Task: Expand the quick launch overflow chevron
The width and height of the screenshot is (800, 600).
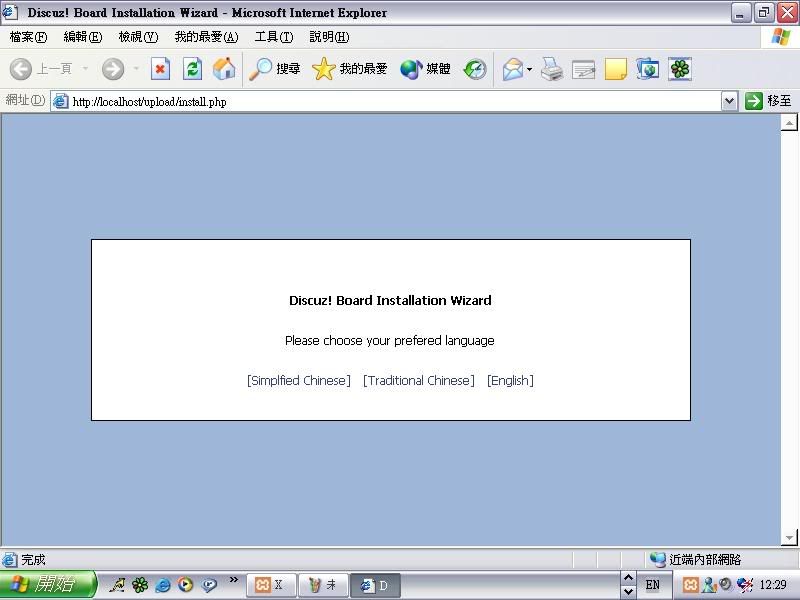Action: point(234,580)
